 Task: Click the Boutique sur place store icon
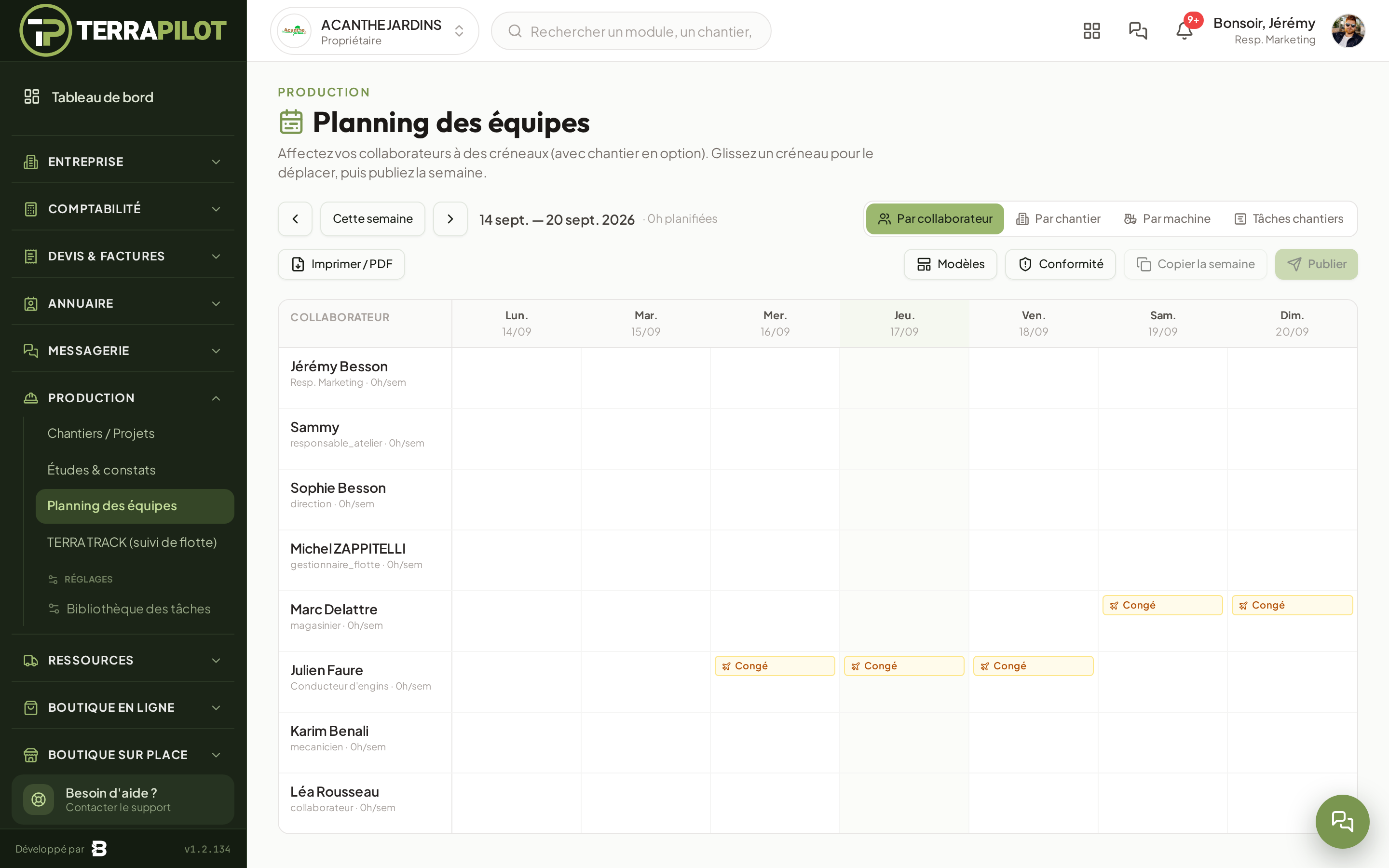(x=31, y=755)
